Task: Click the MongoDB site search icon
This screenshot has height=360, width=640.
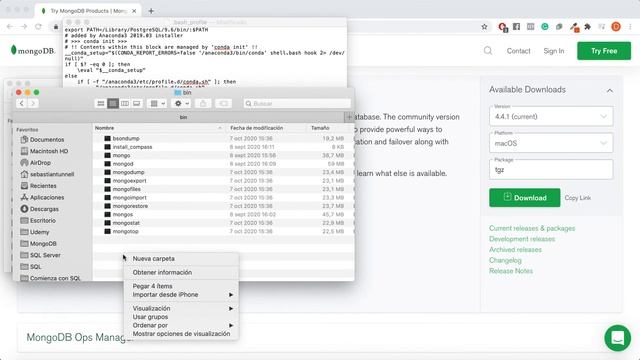Action: (x=488, y=51)
